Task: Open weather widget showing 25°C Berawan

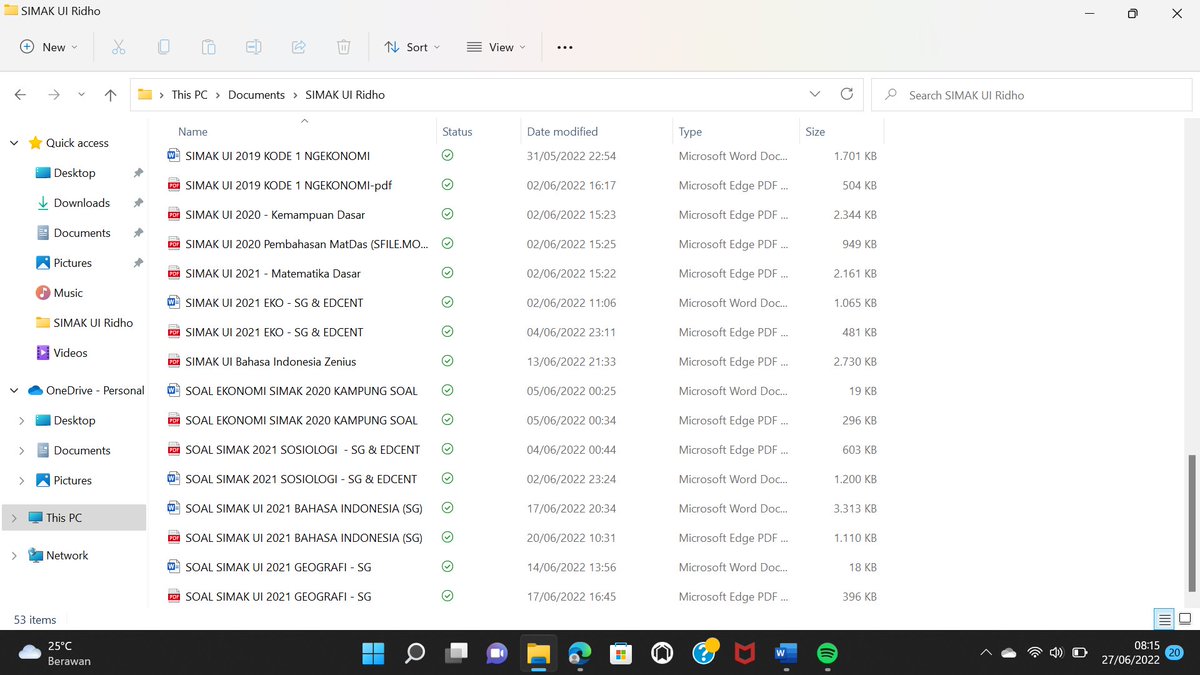Action: point(55,653)
